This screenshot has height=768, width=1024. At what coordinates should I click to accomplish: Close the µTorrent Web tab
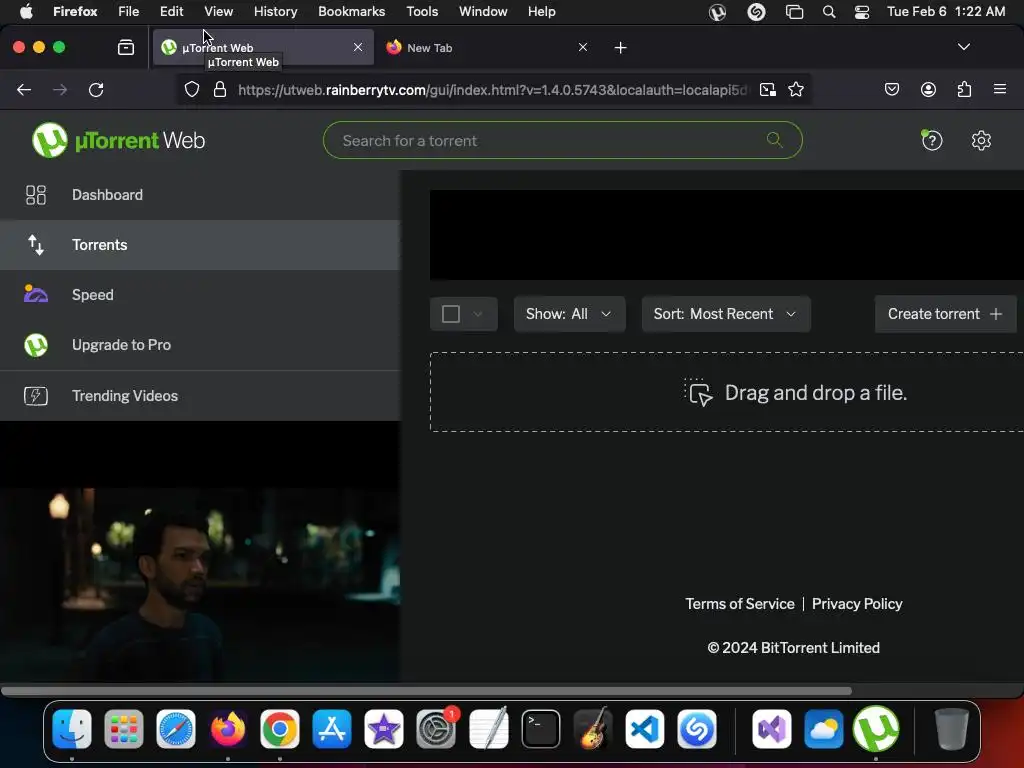(358, 47)
